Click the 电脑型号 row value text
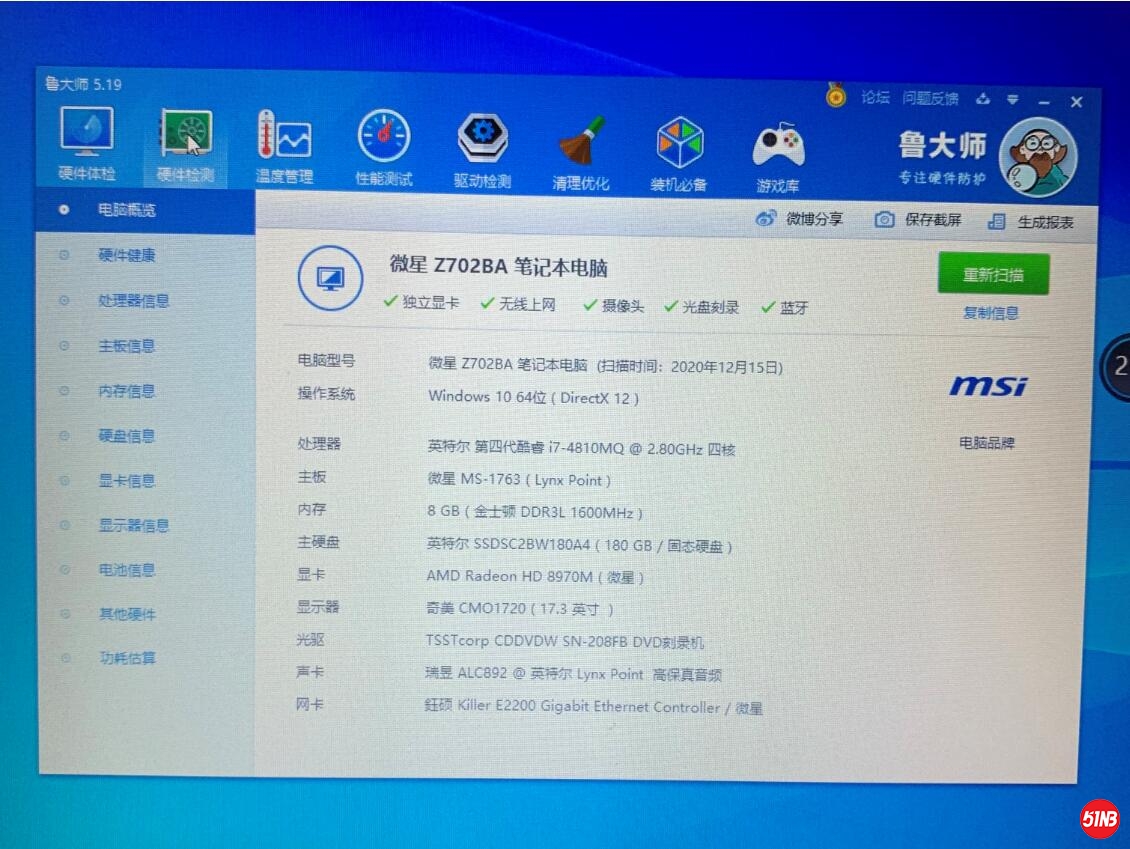The height and width of the screenshot is (849, 1130). pyautogui.click(x=605, y=365)
